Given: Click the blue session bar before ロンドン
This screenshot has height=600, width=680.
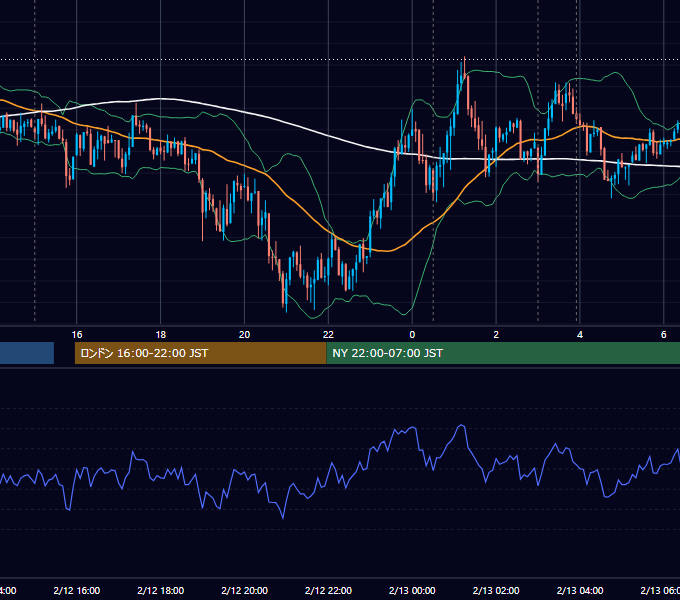Looking at the screenshot, I should pos(27,353).
